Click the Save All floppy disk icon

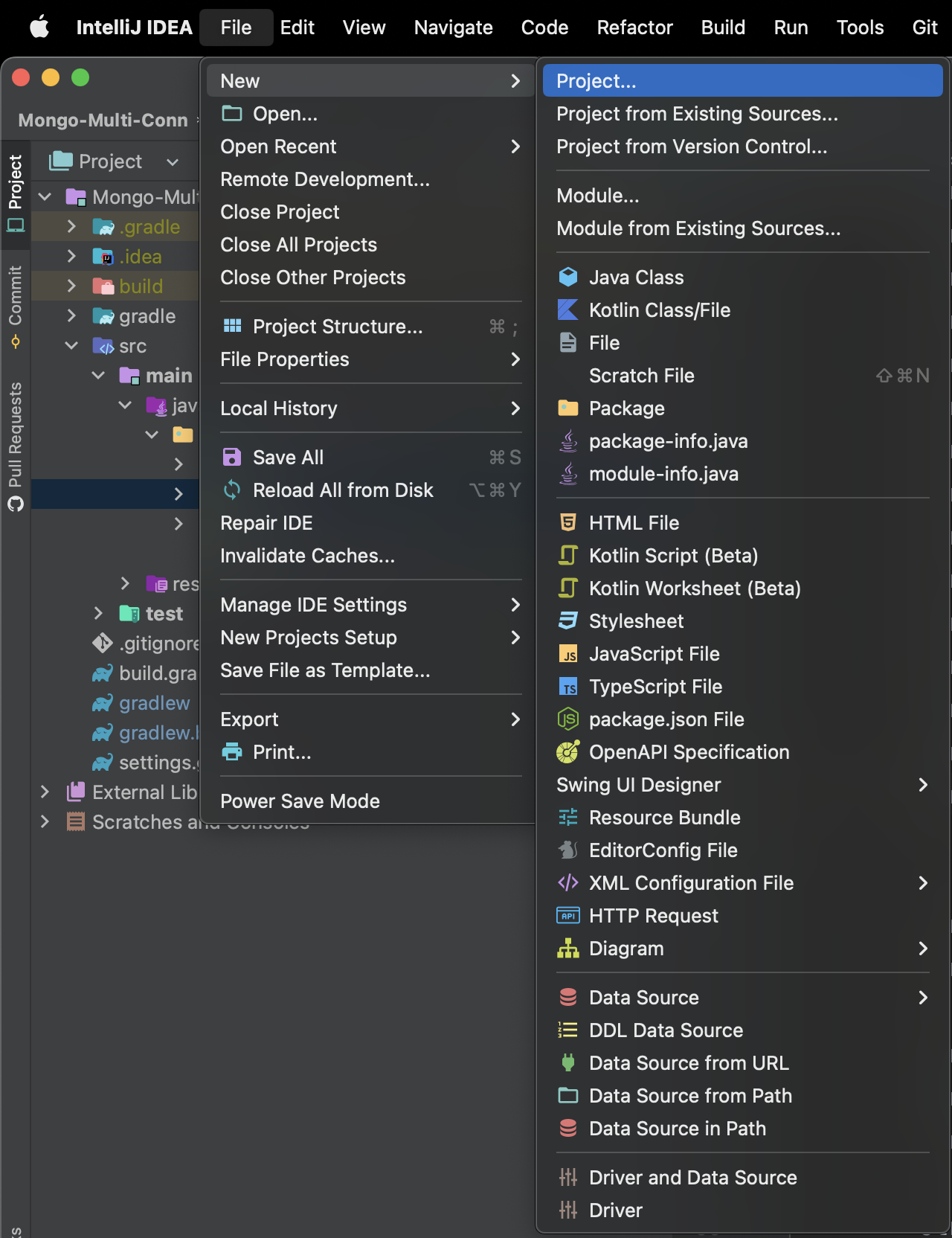pos(232,458)
